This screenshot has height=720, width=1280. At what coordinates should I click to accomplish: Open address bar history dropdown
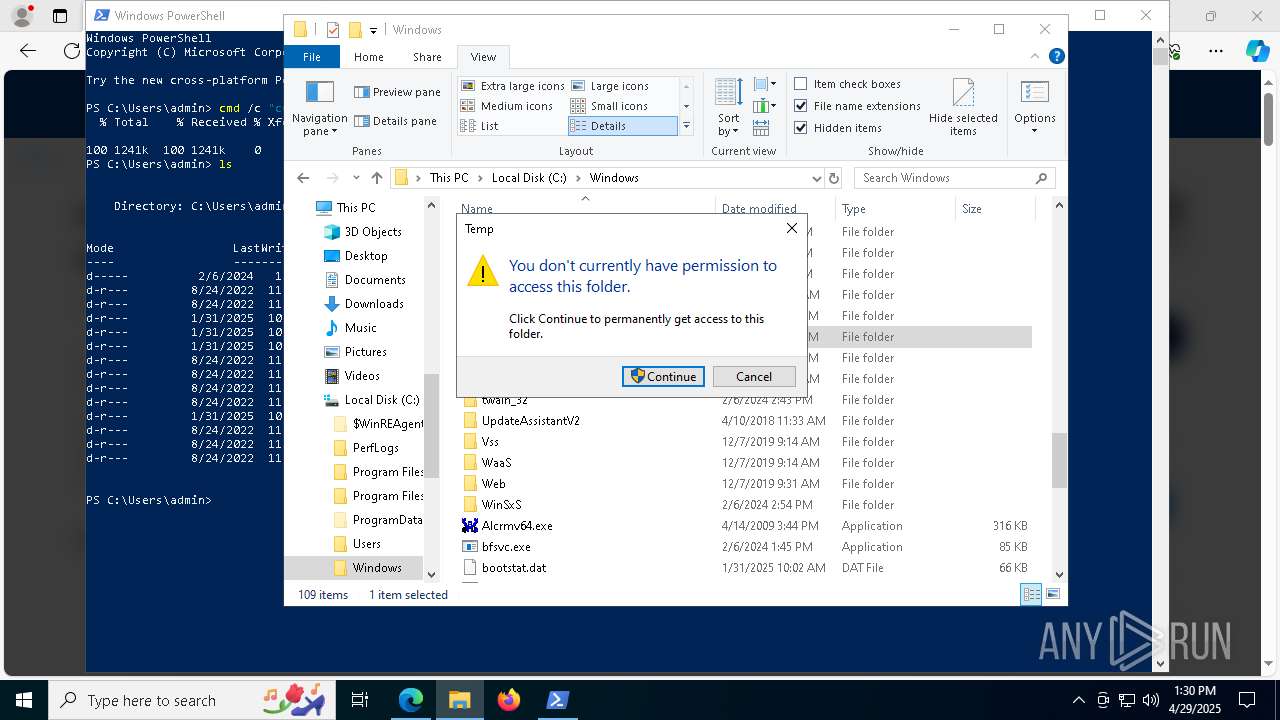point(817,178)
